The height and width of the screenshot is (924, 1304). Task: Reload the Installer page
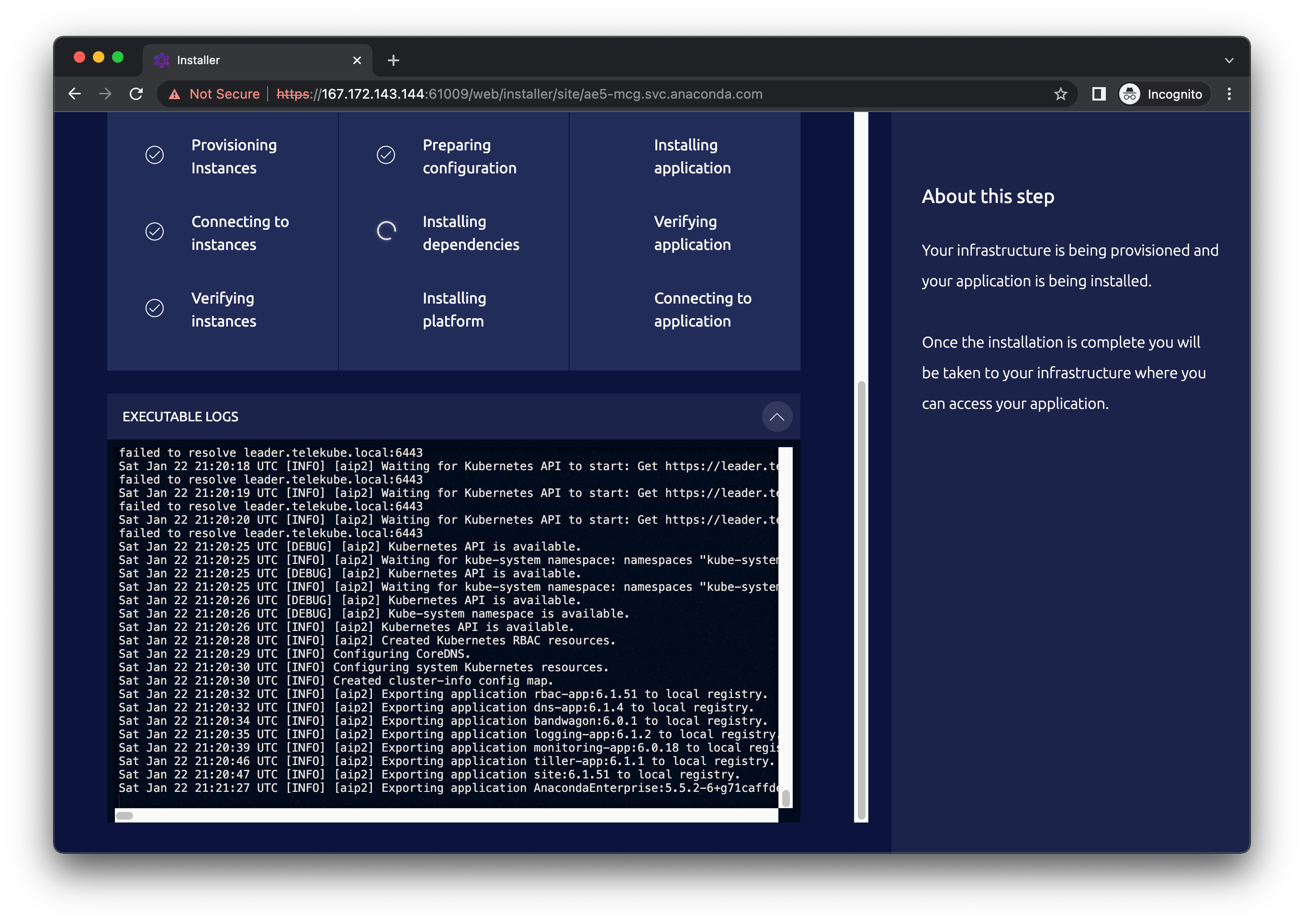point(136,94)
